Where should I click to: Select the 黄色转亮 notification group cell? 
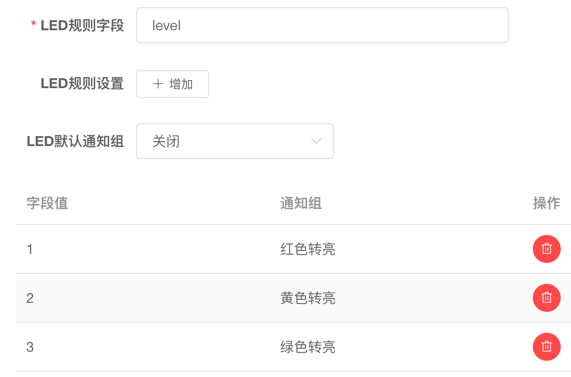[308, 298]
